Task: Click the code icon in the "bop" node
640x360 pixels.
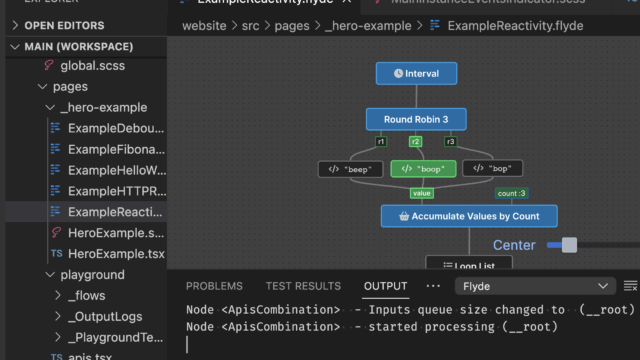Action: [478, 168]
